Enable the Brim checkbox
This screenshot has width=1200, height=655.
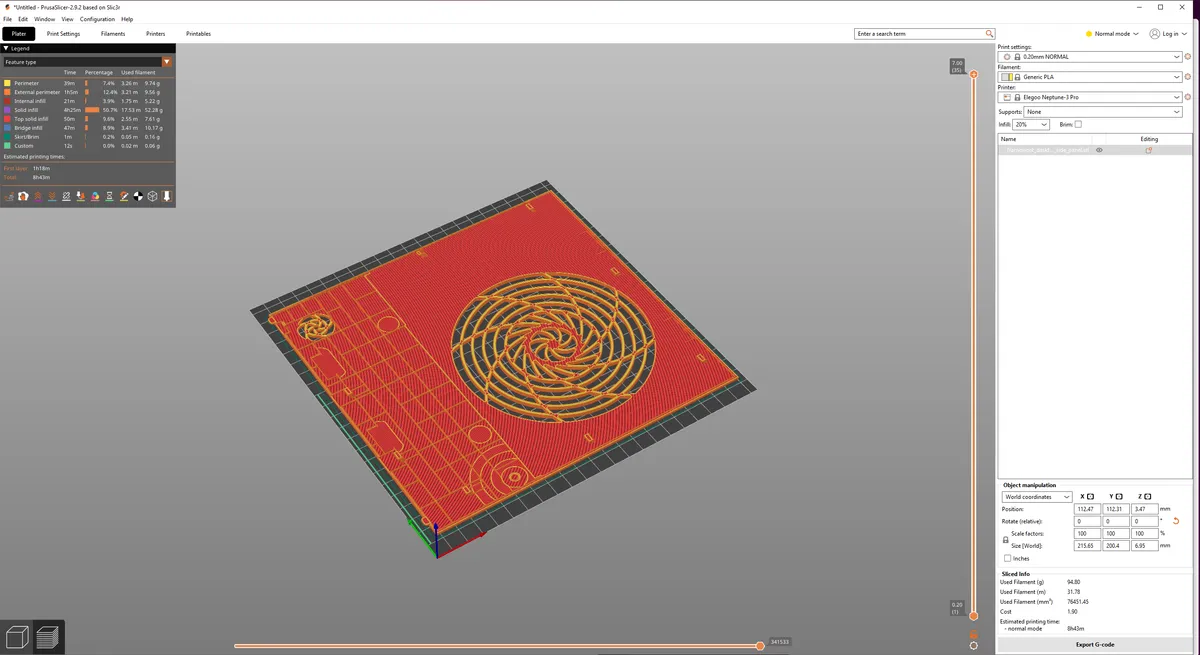(1078, 124)
